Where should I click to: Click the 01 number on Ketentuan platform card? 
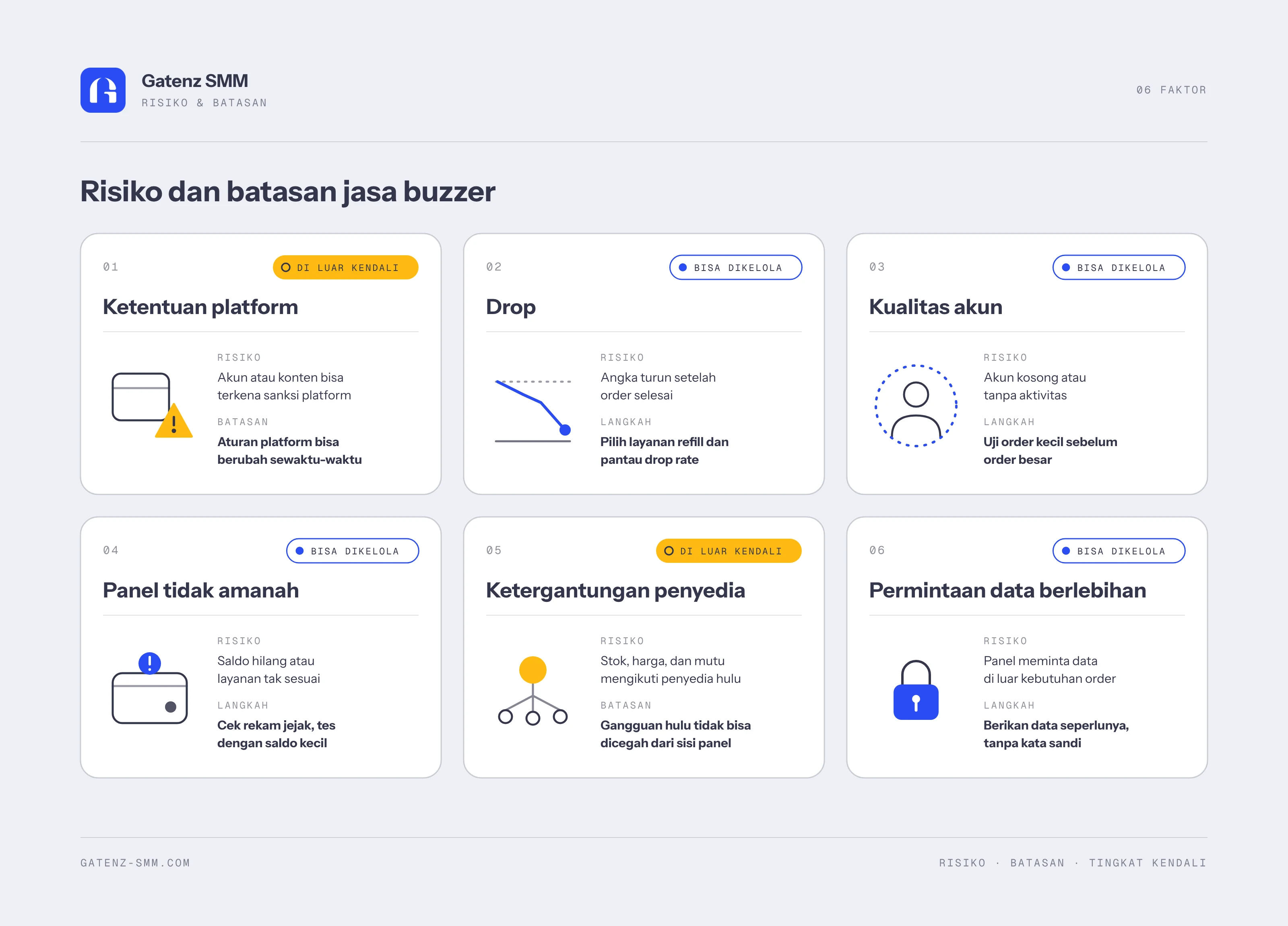111,267
